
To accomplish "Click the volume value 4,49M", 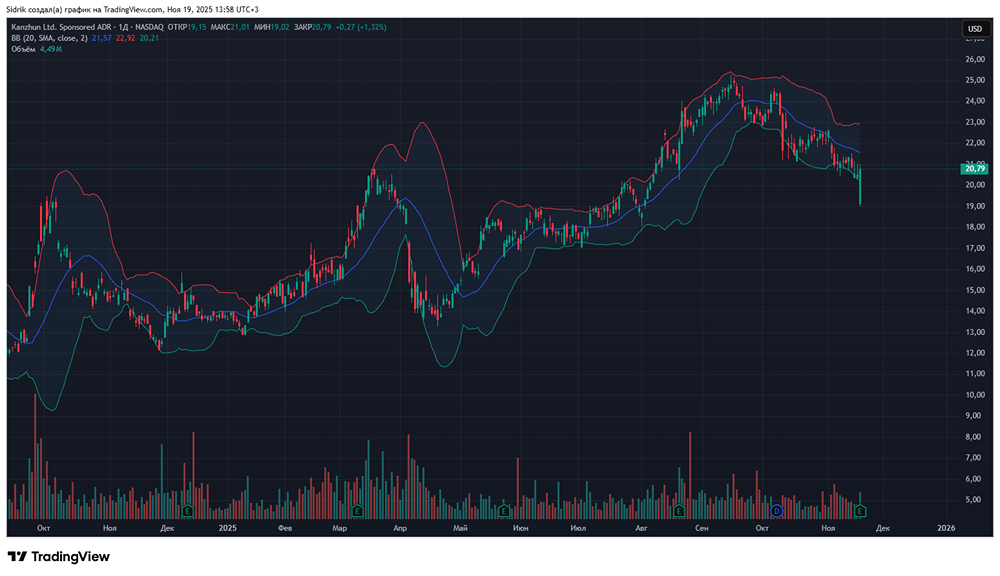I will pyautogui.click(x=50, y=48).
